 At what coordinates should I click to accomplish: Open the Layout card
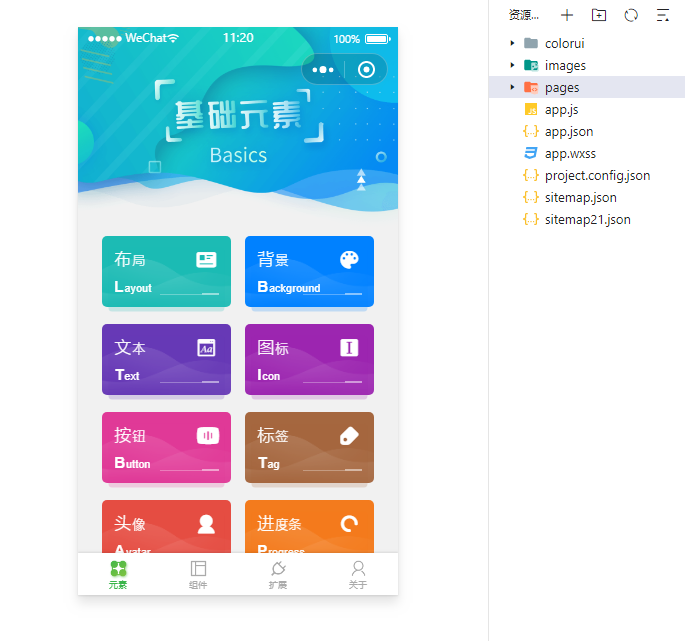pos(166,271)
